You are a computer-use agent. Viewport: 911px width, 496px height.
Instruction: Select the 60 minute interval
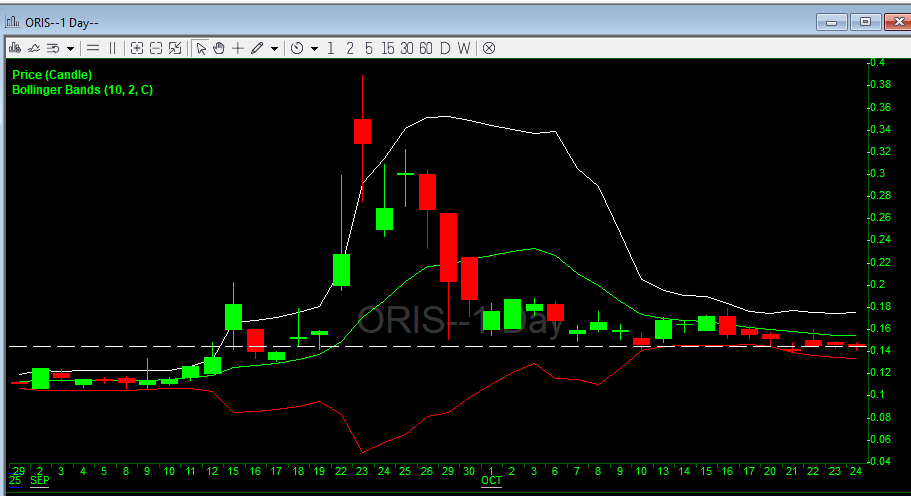tap(425, 47)
